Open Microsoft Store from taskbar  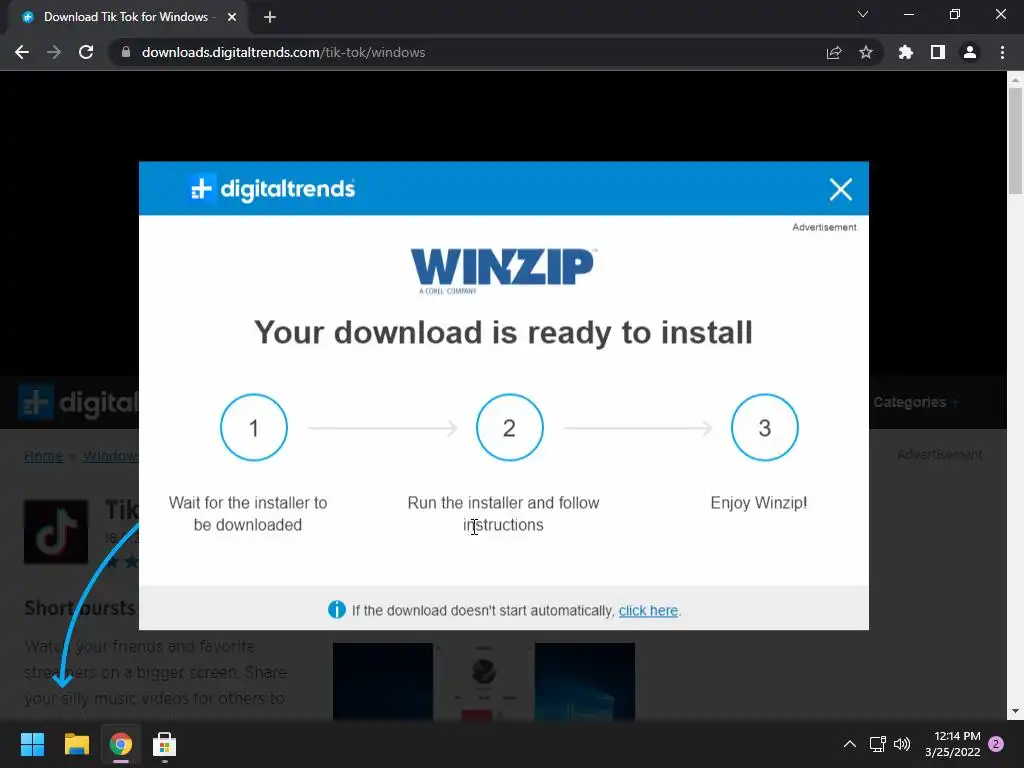[165, 744]
